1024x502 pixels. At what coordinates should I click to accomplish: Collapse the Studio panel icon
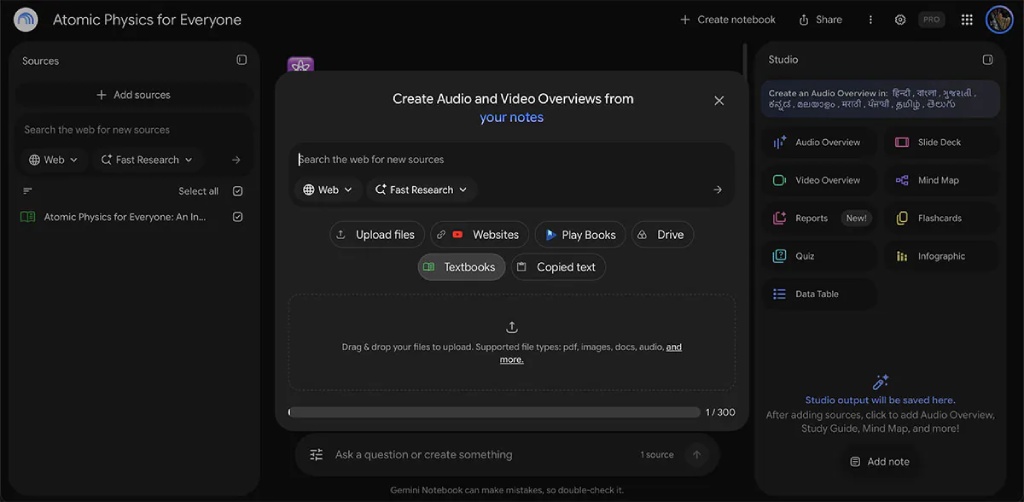987,59
